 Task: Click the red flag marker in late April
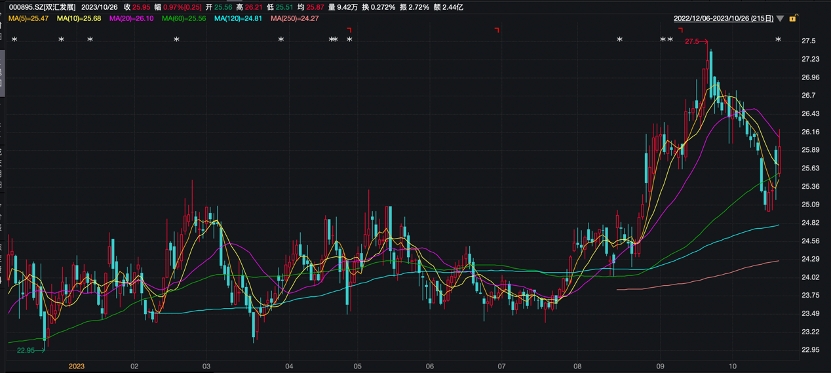(349, 30)
